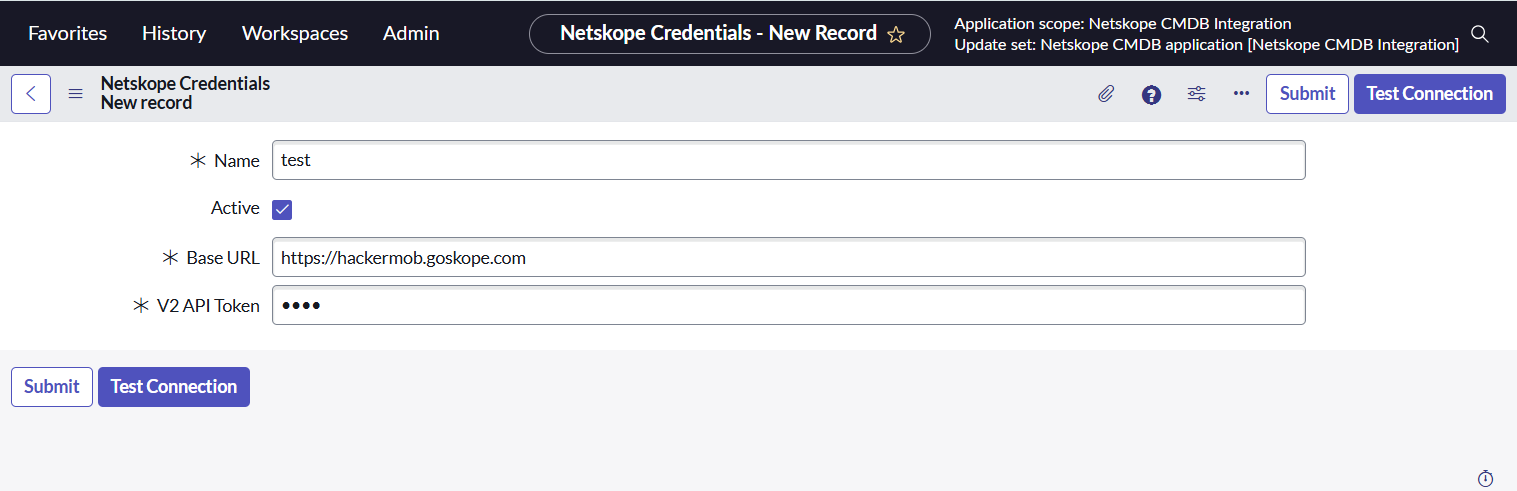Open the more options ellipsis menu
Screen dimensions: 1517x491
[1241, 94]
